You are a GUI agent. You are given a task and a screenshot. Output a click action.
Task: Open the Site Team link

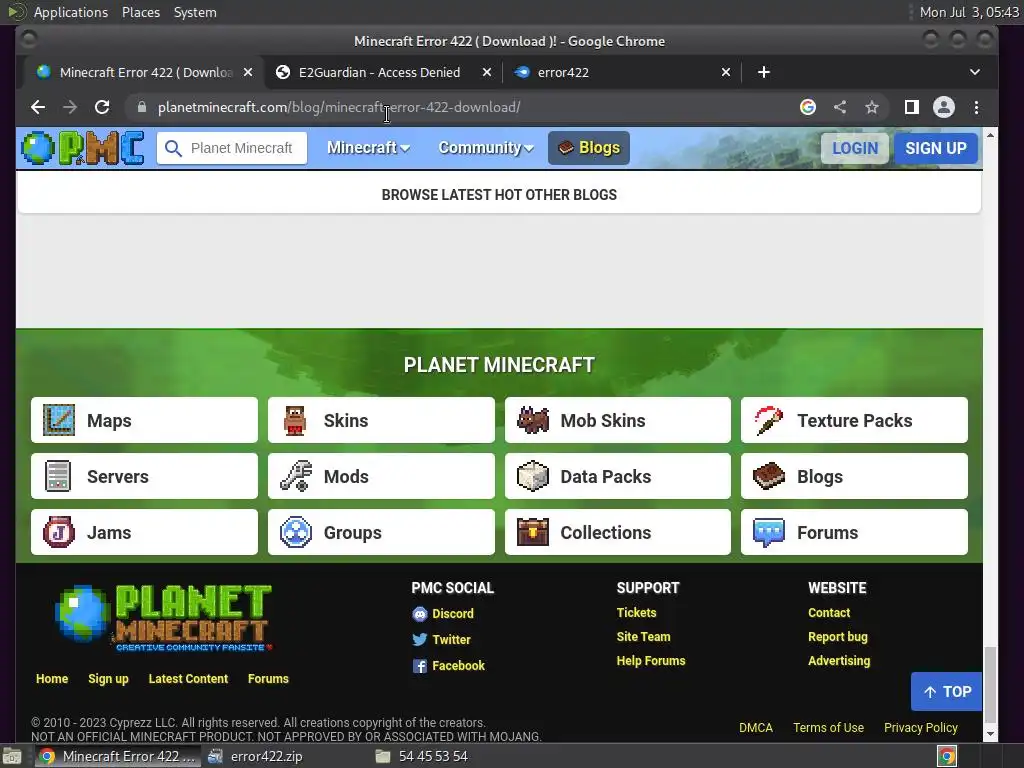(x=643, y=637)
